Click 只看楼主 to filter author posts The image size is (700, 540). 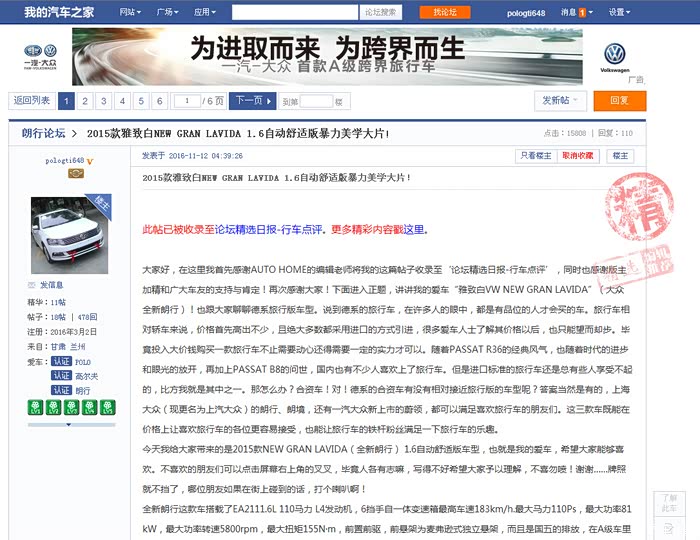pyautogui.click(x=536, y=156)
